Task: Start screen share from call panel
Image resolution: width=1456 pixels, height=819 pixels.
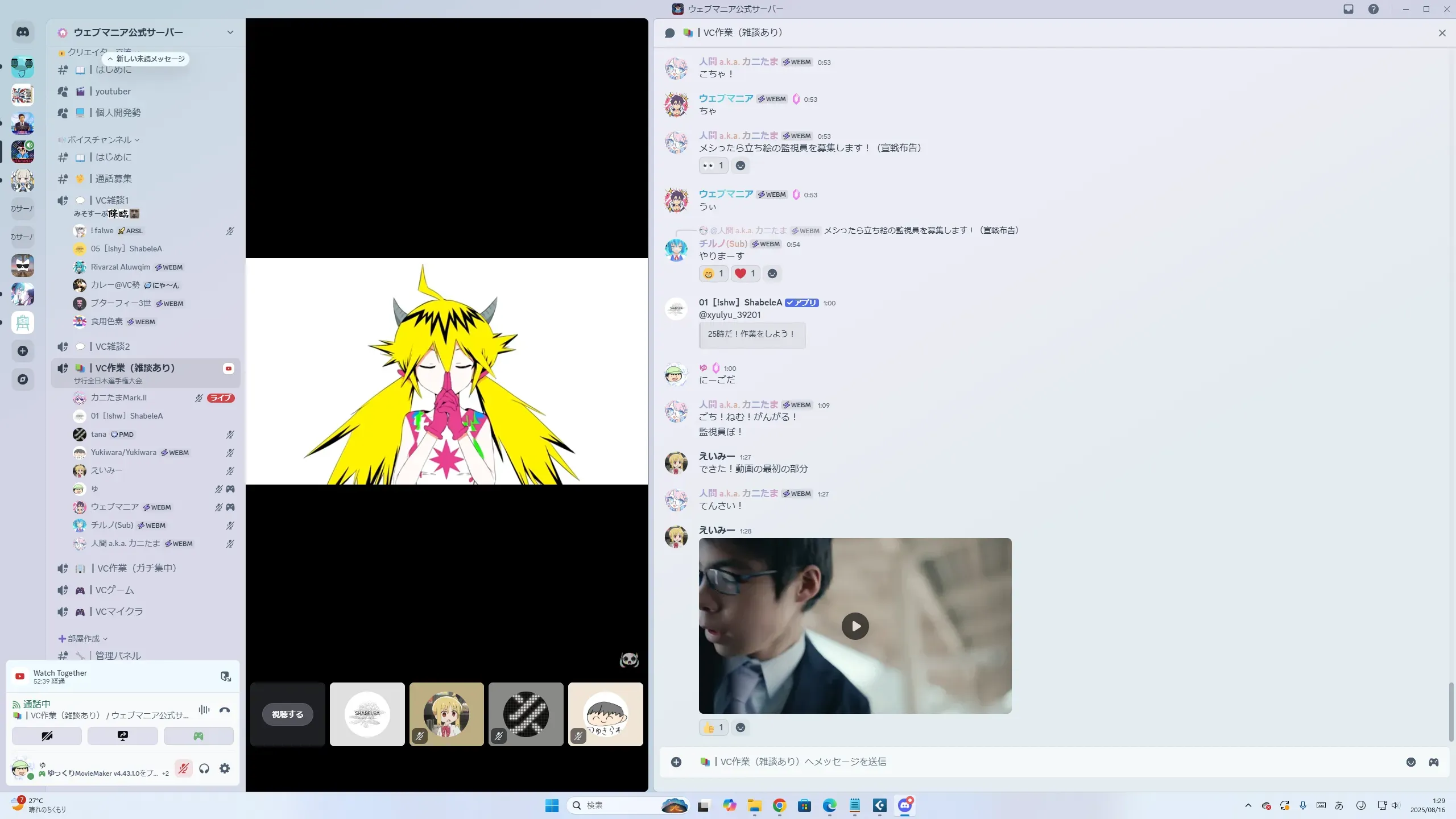Action: 123,736
